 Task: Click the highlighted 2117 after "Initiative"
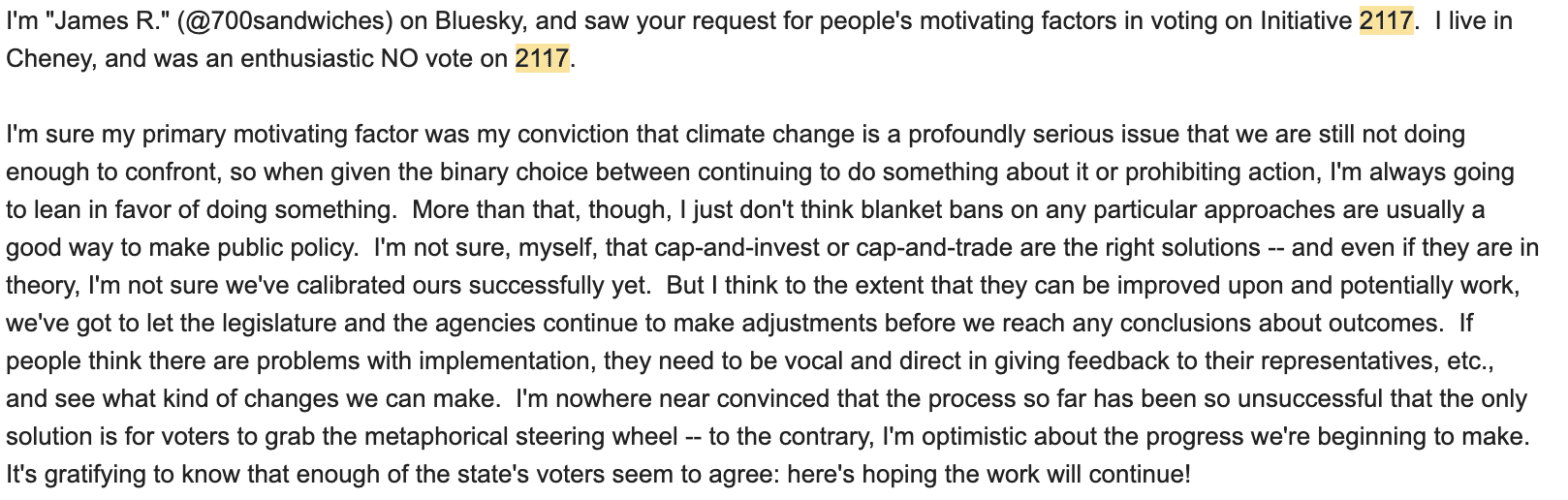pos(1386,21)
